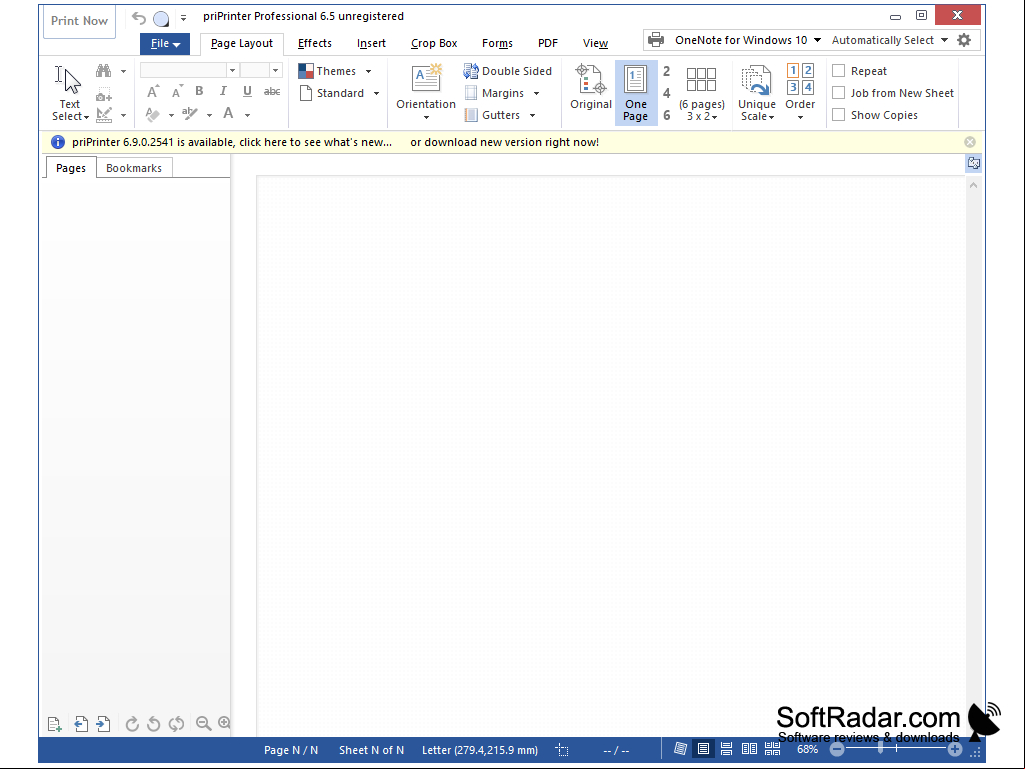Click the page Order icon
This screenshot has height=769, width=1025.
coord(800,79)
